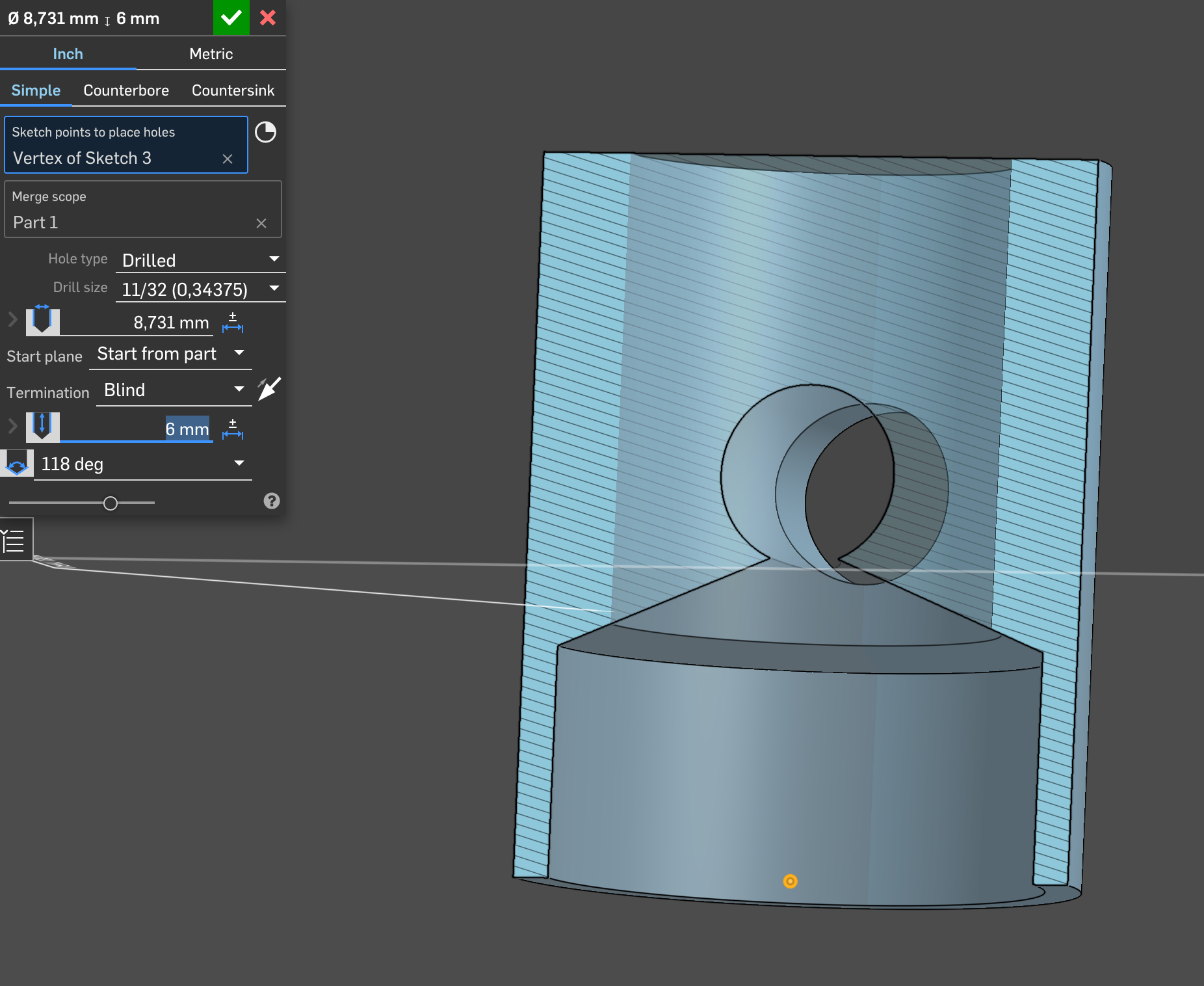Image resolution: width=1204 pixels, height=986 pixels.
Task: Remove Part 1 from merge scope
Action: click(x=261, y=223)
